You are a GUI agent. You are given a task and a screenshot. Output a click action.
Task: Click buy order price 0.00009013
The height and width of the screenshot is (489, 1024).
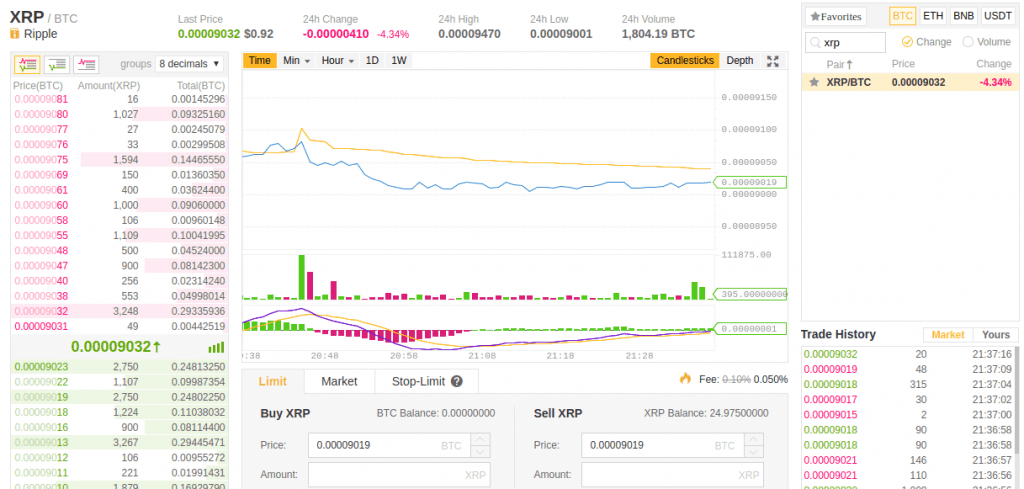(x=41, y=442)
